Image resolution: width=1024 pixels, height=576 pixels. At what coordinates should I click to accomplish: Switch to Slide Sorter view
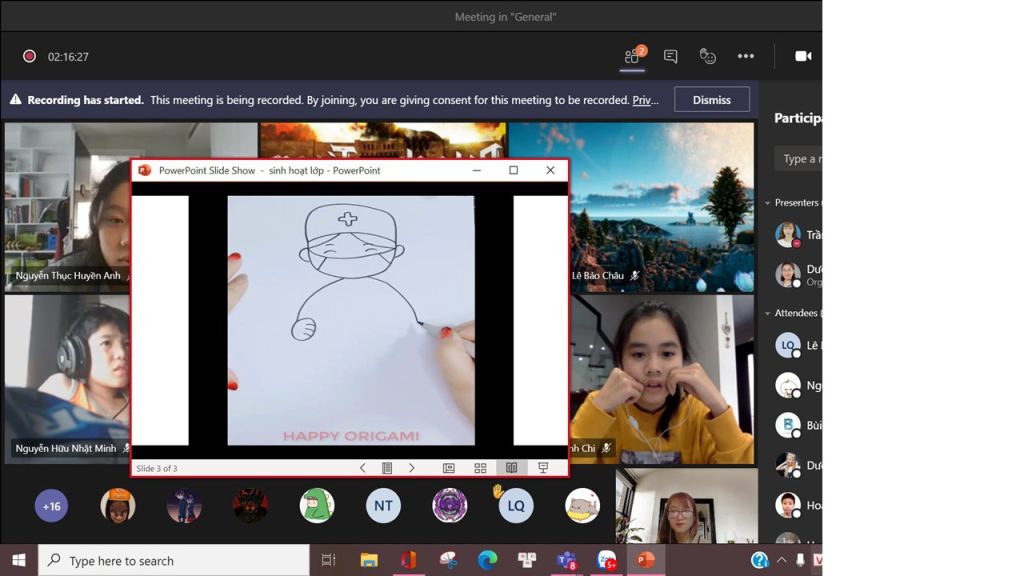pos(480,468)
